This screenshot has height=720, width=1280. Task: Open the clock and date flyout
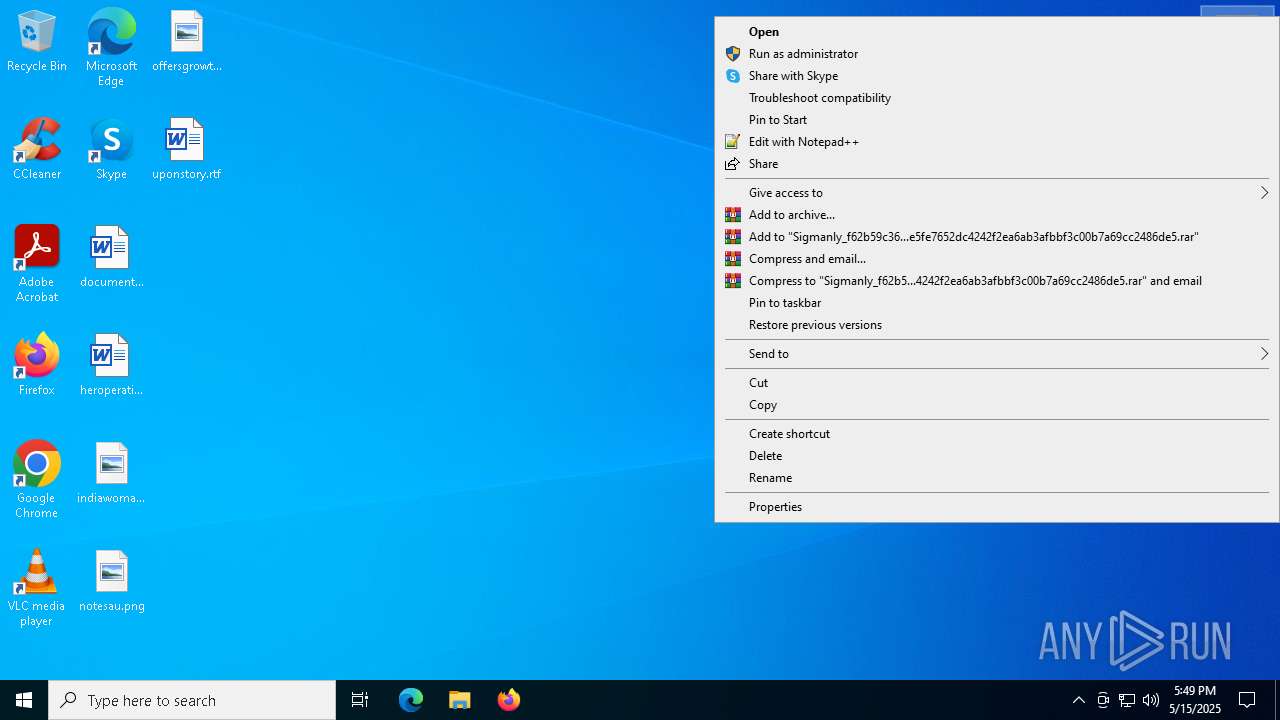pyautogui.click(x=1195, y=700)
